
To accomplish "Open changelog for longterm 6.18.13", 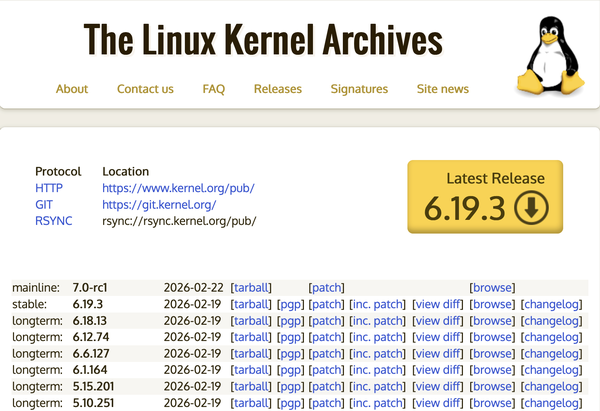I will [551, 321].
